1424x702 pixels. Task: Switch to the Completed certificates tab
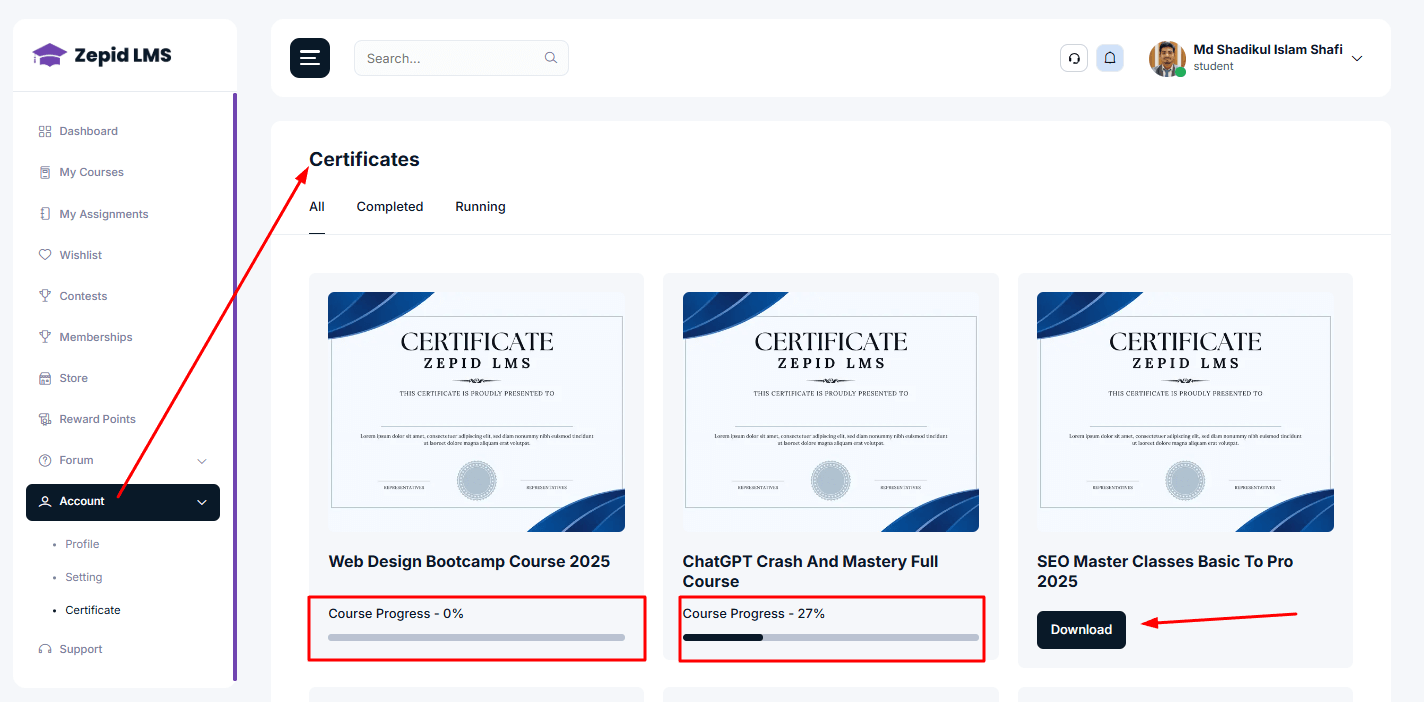coord(390,207)
